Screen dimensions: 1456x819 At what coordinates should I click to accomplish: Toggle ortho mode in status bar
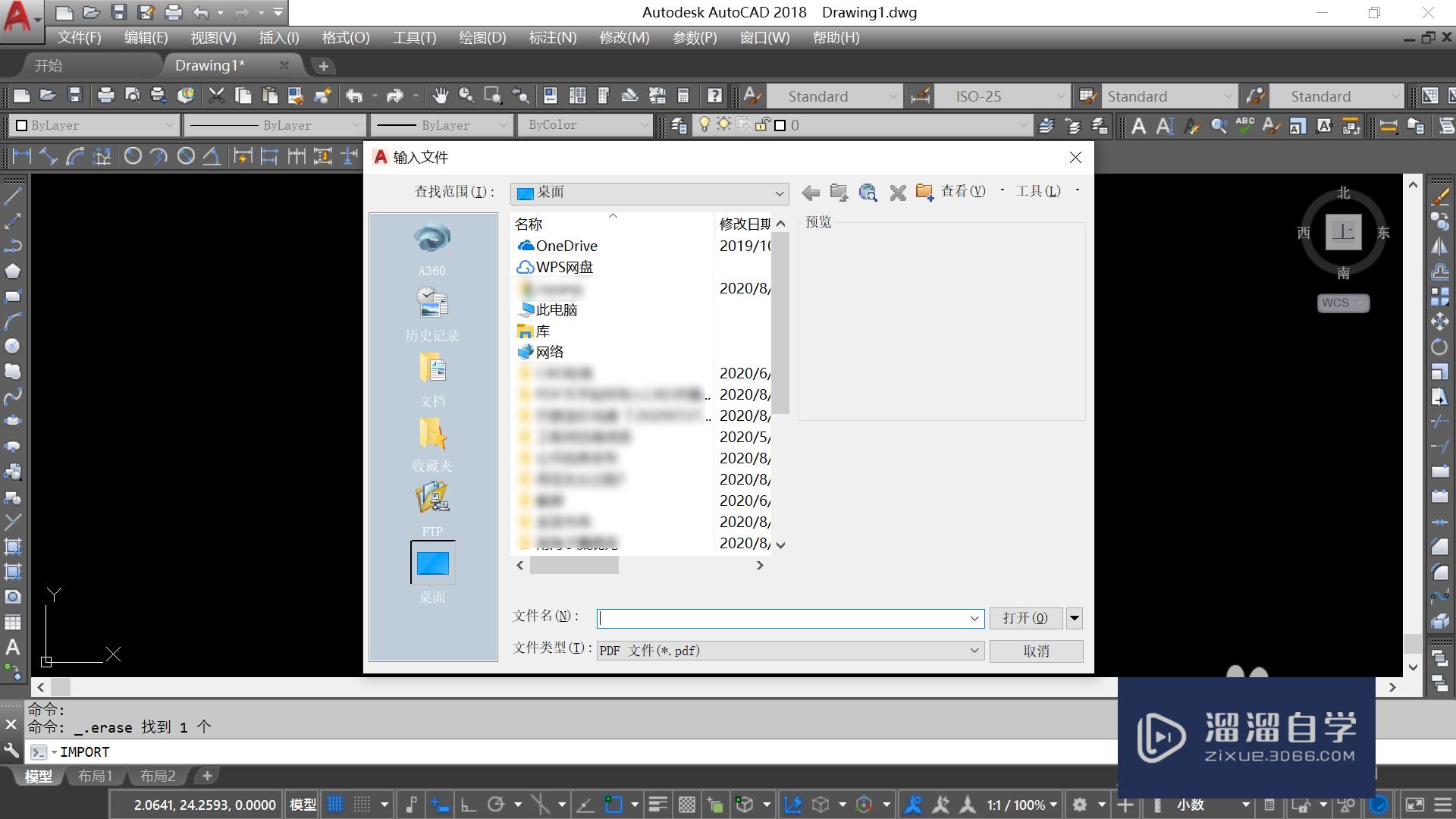coord(468,805)
